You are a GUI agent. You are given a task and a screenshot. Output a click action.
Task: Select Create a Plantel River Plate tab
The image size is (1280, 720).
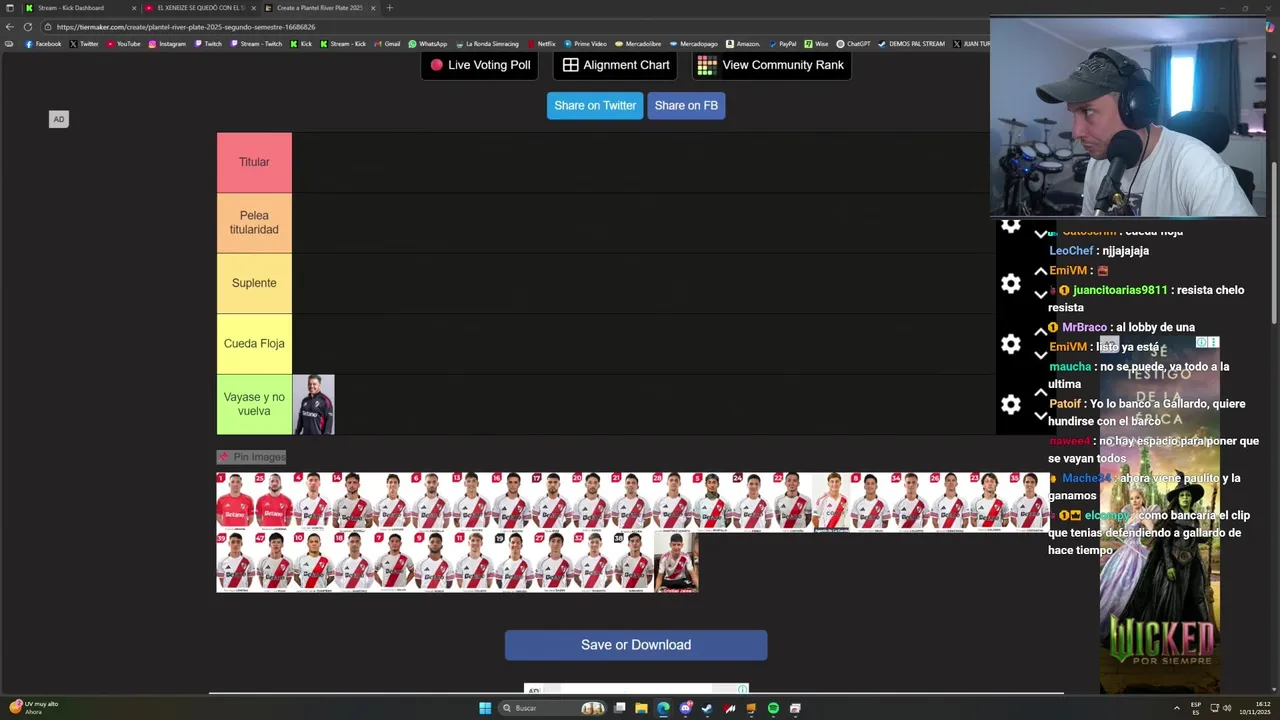coord(320,8)
